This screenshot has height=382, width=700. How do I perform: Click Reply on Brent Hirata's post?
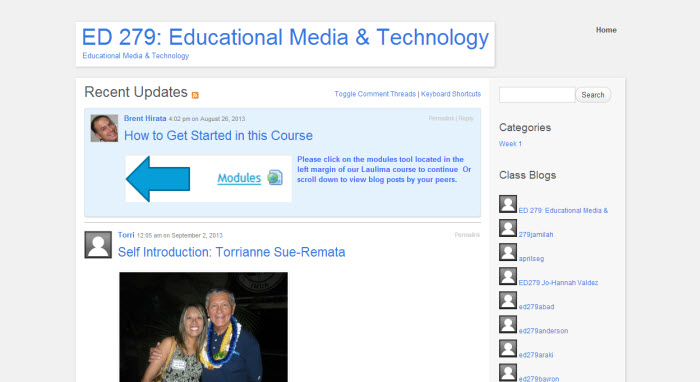coord(466,118)
